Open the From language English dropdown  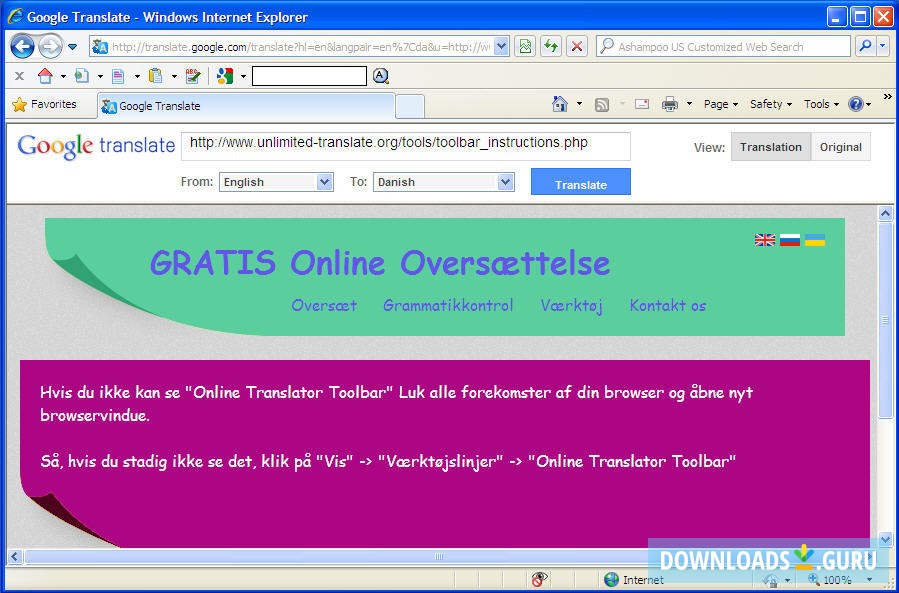276,182
